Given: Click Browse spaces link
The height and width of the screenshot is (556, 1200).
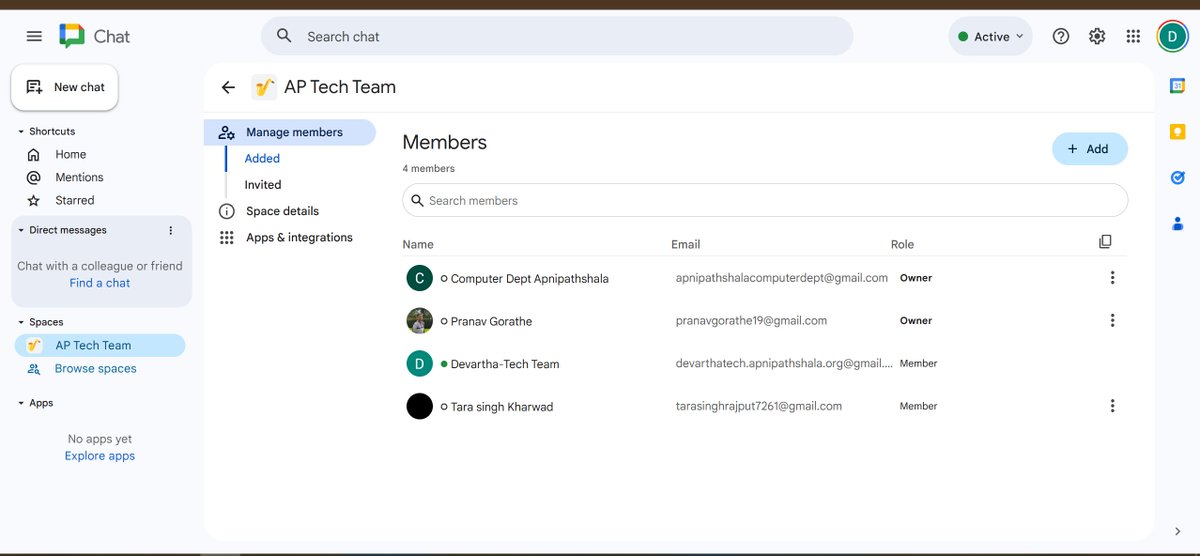Looking at the screenshot, I should tap(96, 368).
